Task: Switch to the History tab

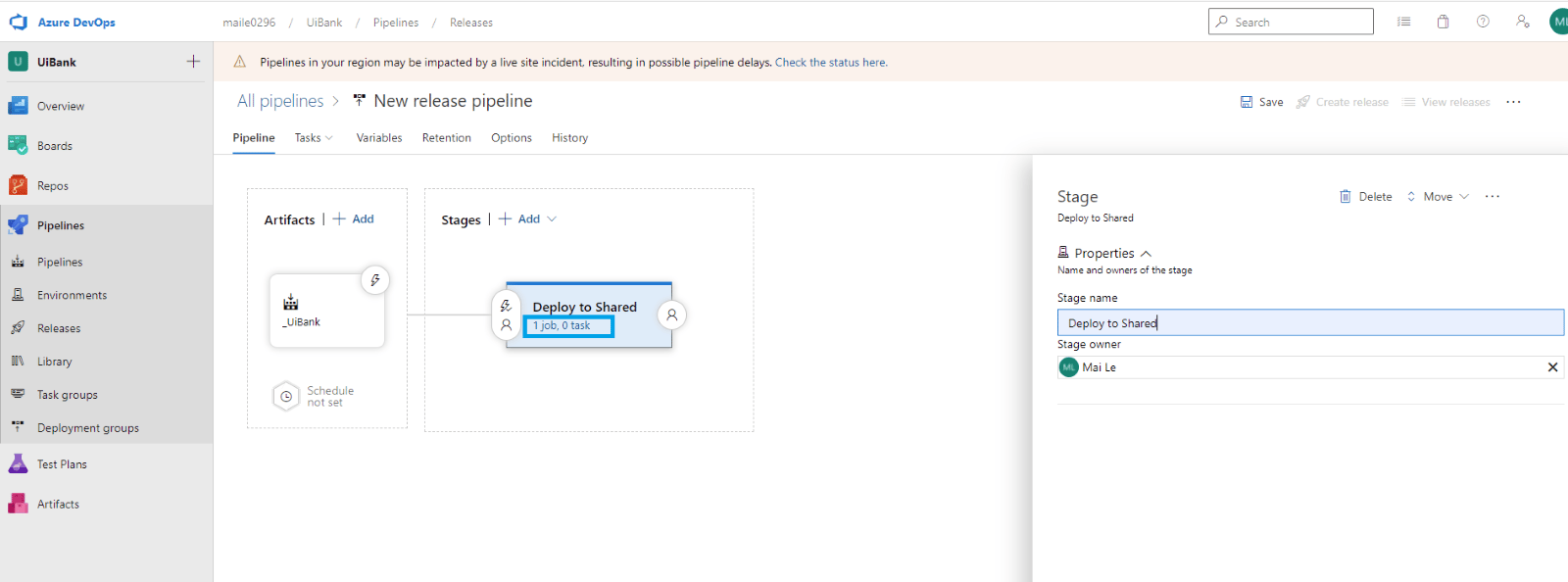Action: tap(570, 138)
